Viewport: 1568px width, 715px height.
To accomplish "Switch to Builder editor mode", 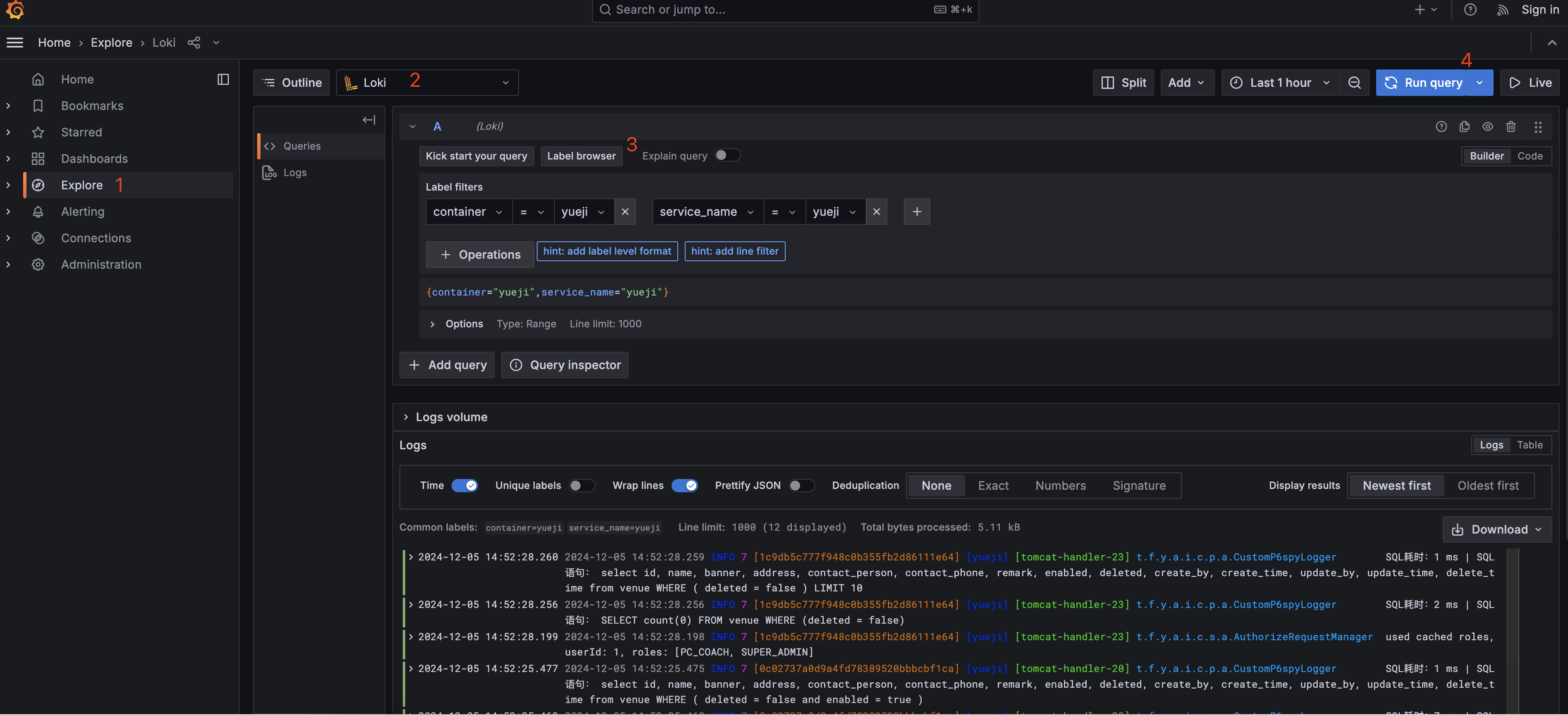I will coord(1487,156).
